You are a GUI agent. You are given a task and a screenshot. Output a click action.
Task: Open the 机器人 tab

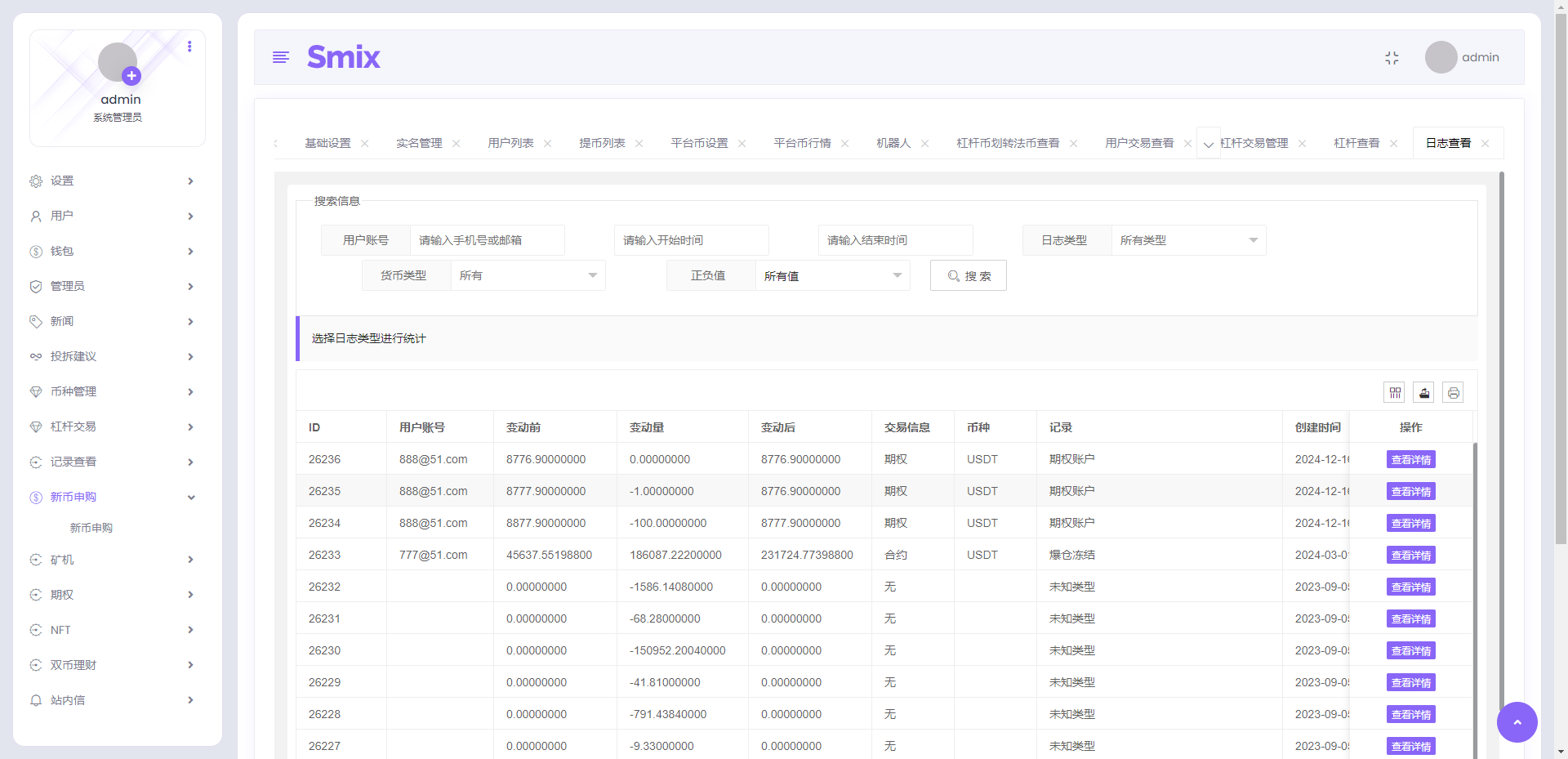pyautogui.click(x=893, y=142)
